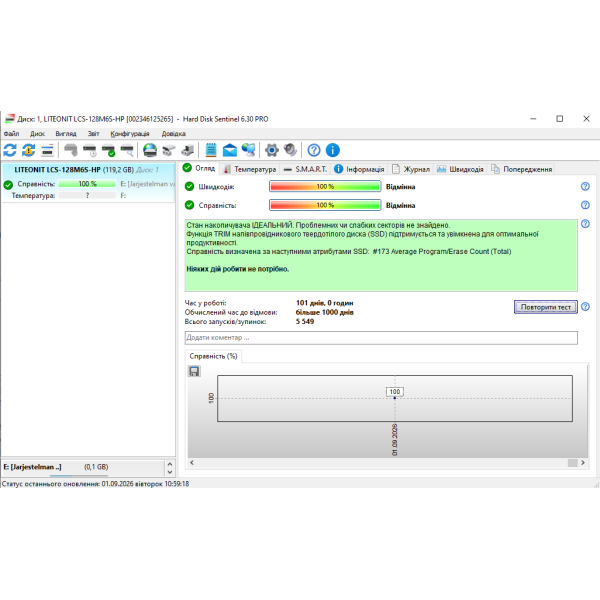The height and width of the screenshot is (600, 600).
Task: Click right arrow of graph horizontal scrollbar
Action: (x=583, y=463)
